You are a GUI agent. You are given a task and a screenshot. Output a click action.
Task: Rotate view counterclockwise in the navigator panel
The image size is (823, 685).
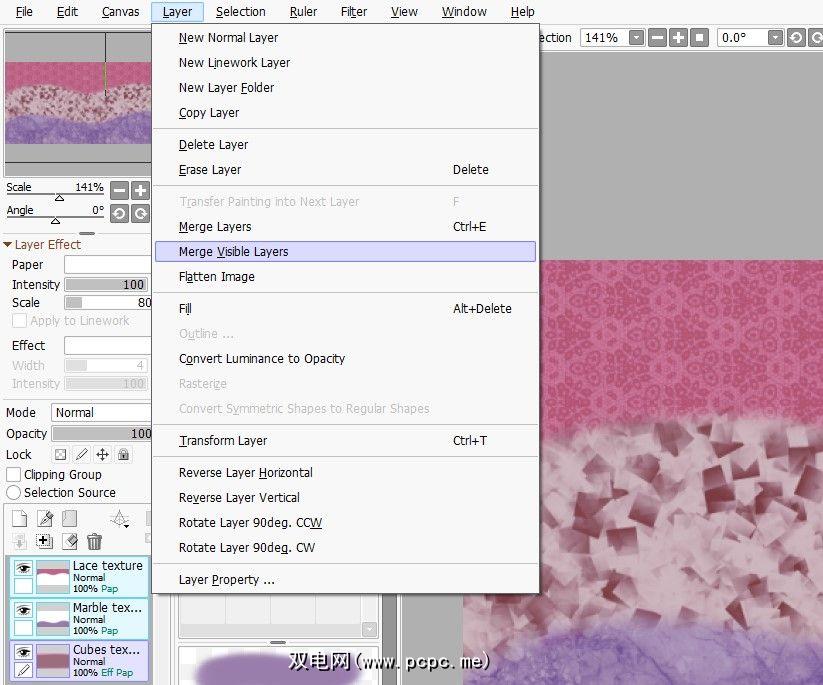click(119, 213)
